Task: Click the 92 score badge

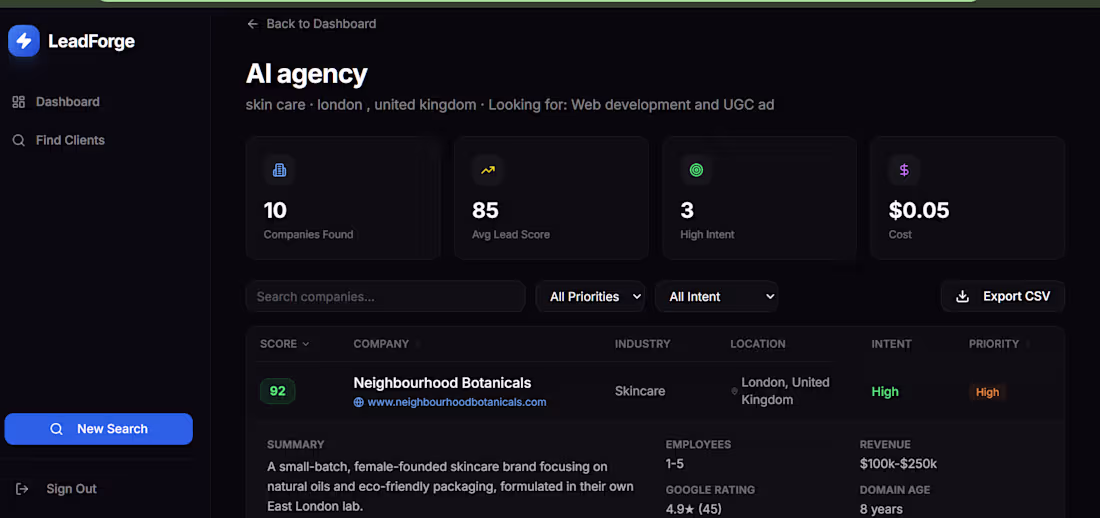Action: point(278,391)
